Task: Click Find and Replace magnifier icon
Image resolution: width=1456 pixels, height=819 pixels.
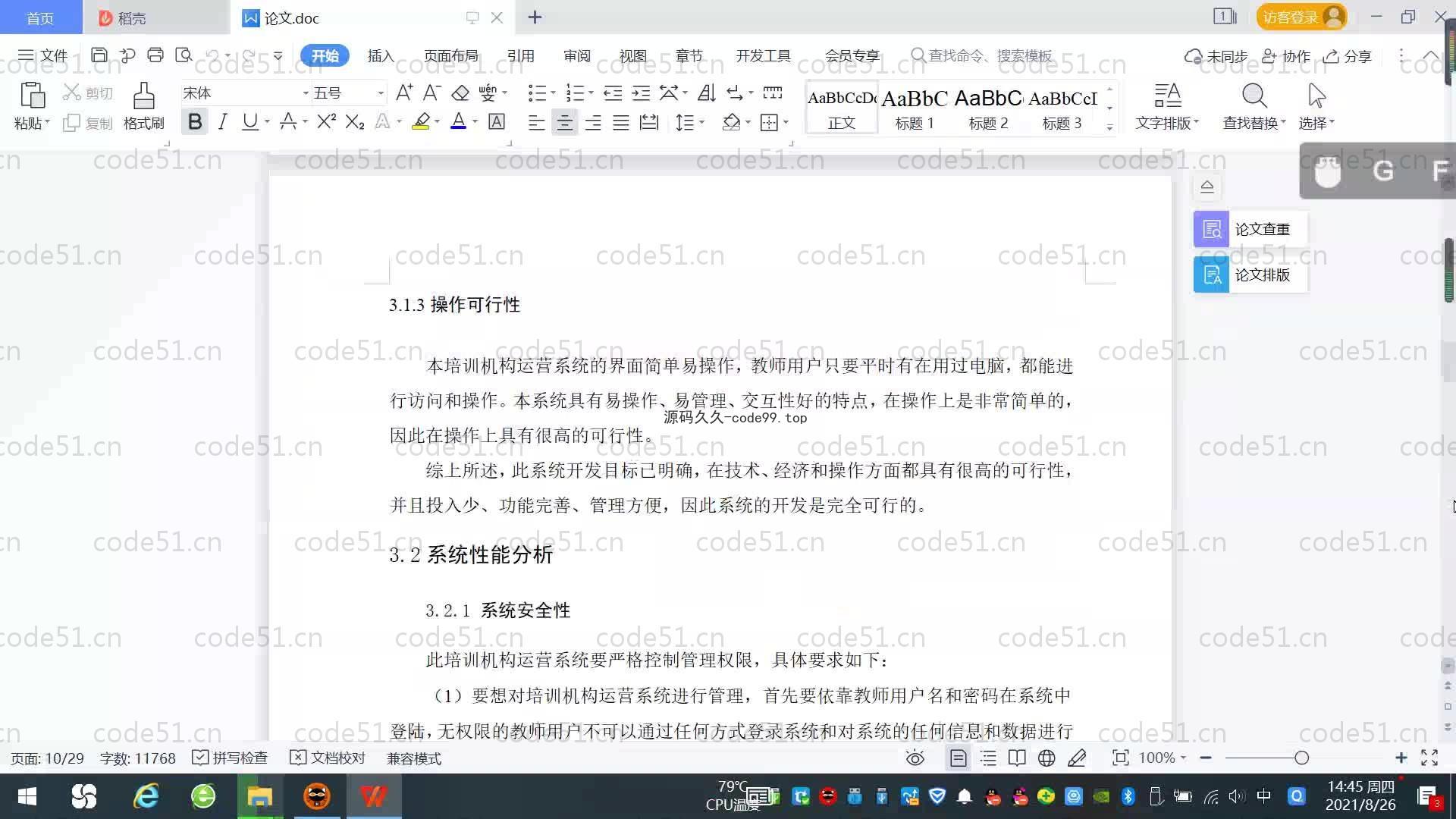Action: coord(1254,96)
